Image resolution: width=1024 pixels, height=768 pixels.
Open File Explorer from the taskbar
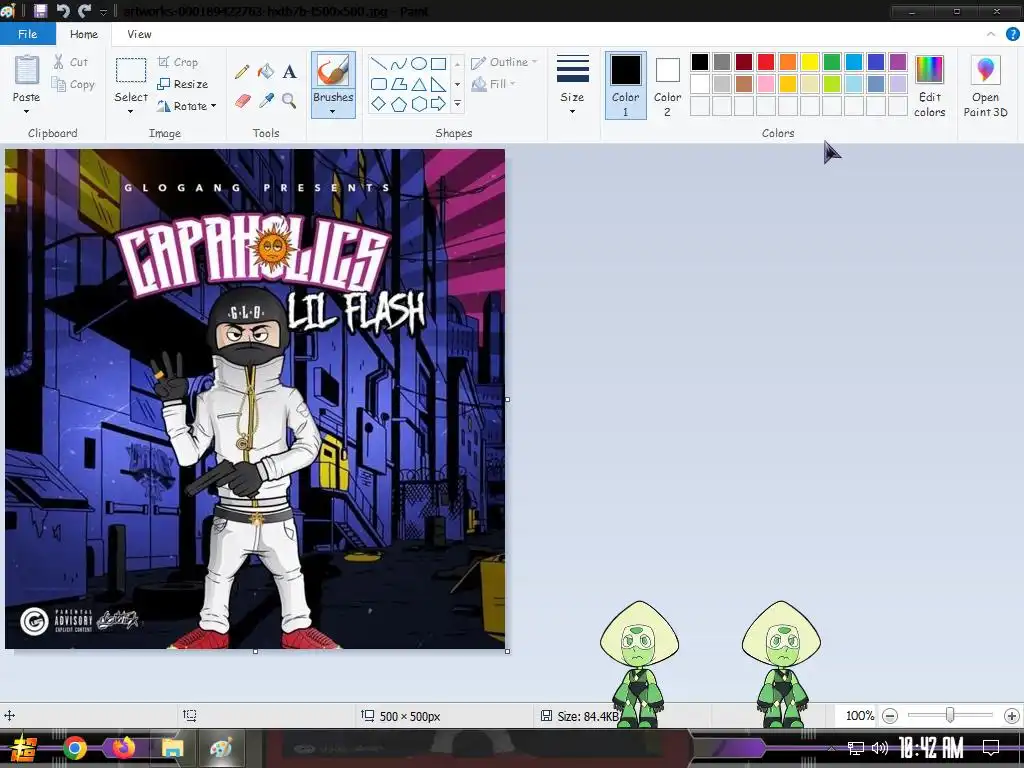172,748
